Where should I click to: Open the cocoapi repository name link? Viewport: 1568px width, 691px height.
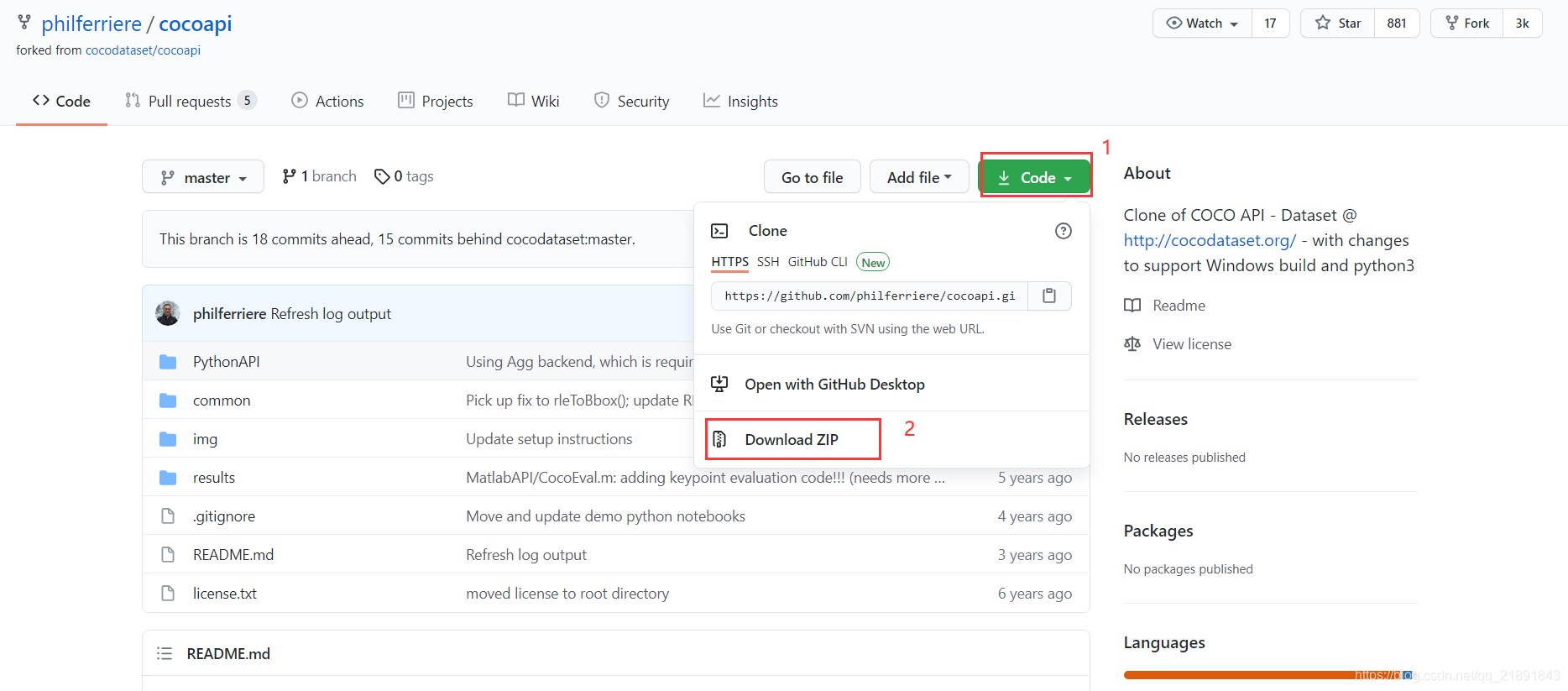pos(196,24)
